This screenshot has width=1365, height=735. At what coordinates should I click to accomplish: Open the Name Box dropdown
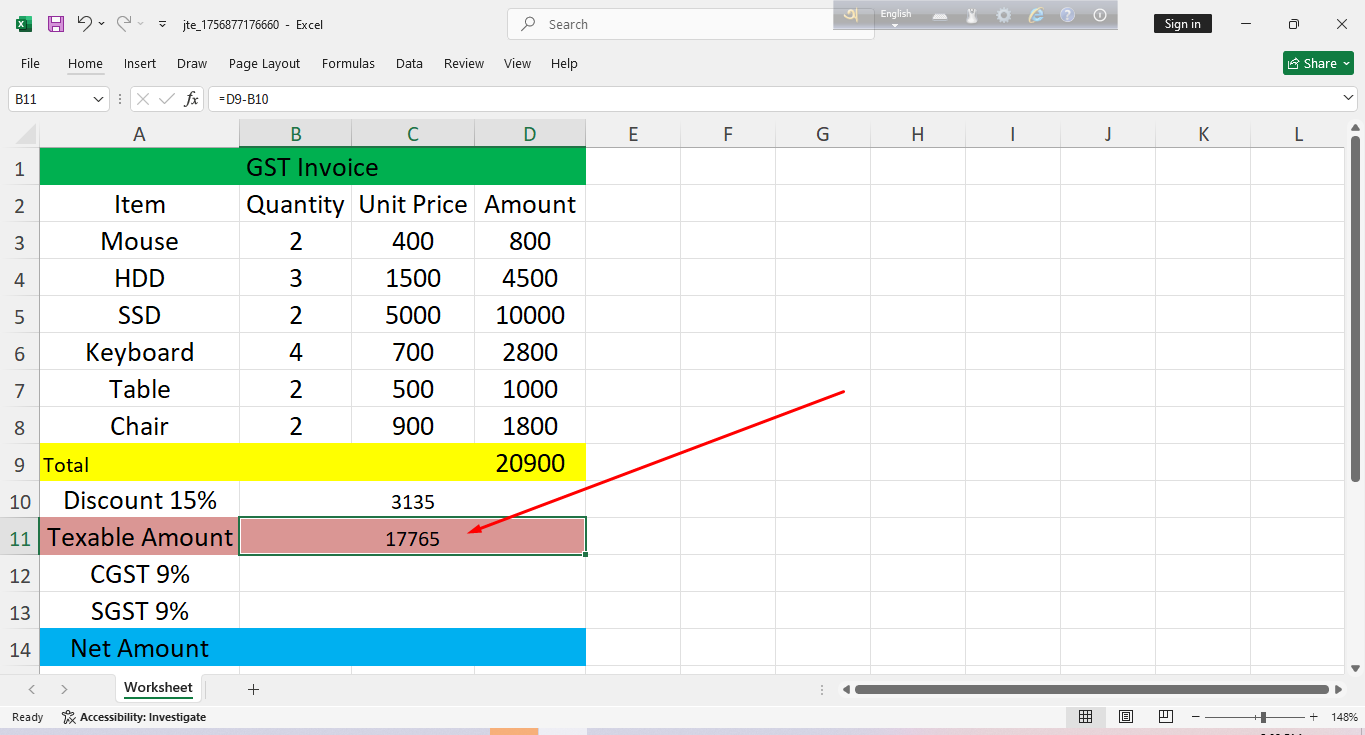coord(98,99)
